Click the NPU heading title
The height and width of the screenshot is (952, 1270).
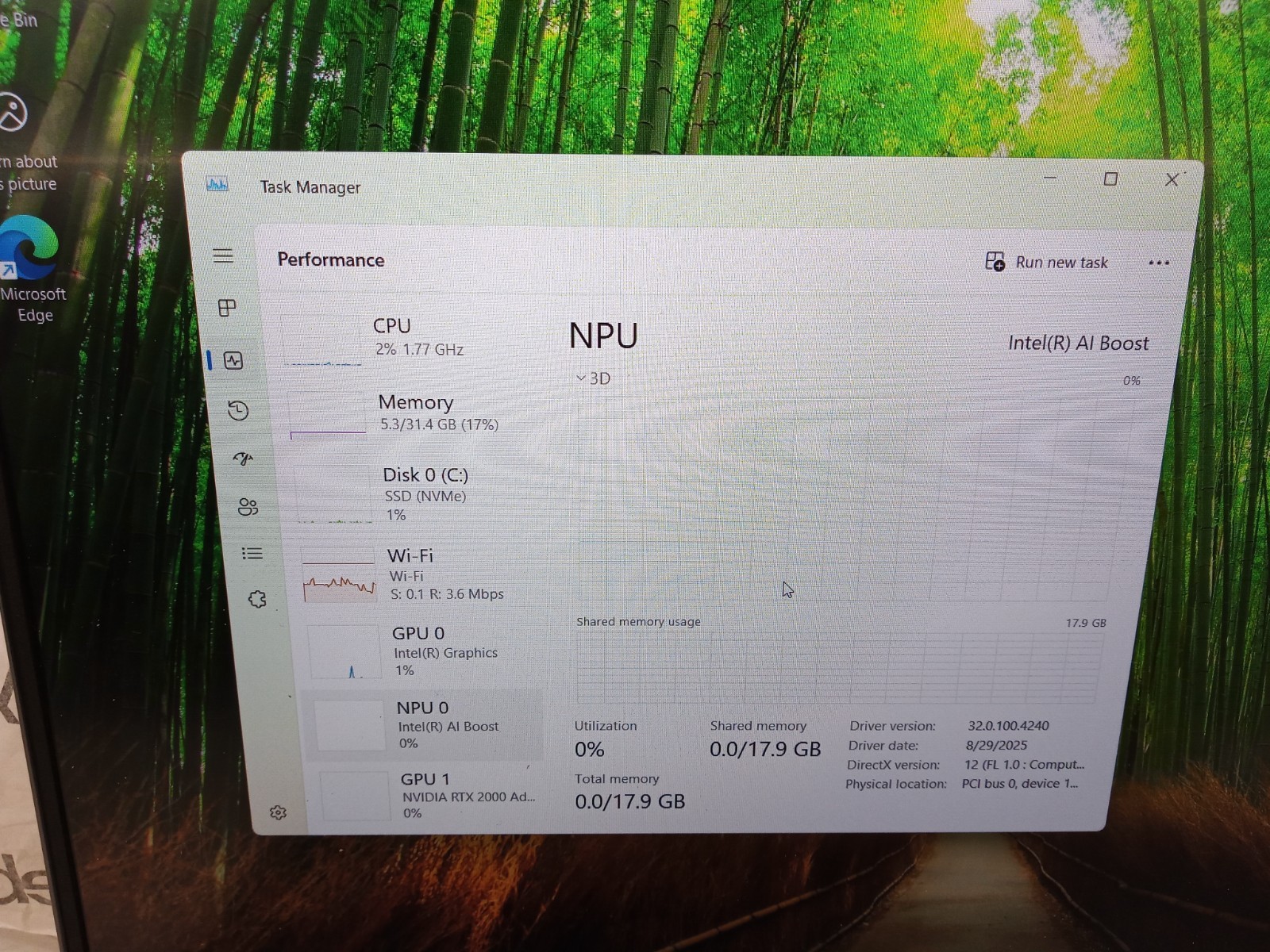point(603,336)
